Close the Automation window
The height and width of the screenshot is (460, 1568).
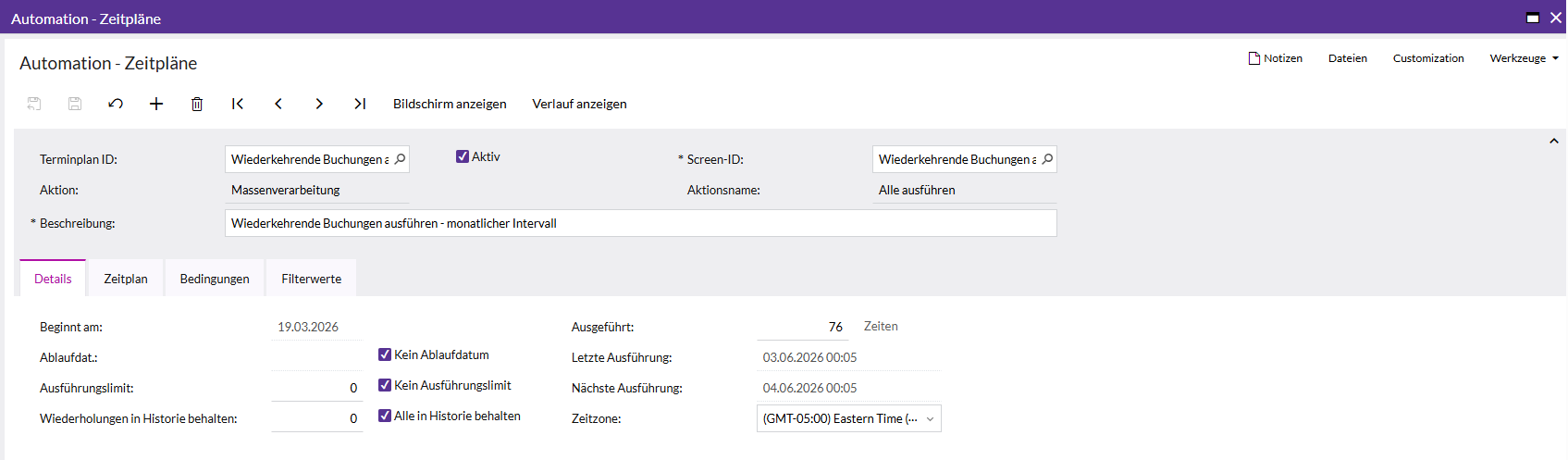(x=1556, y=18)
